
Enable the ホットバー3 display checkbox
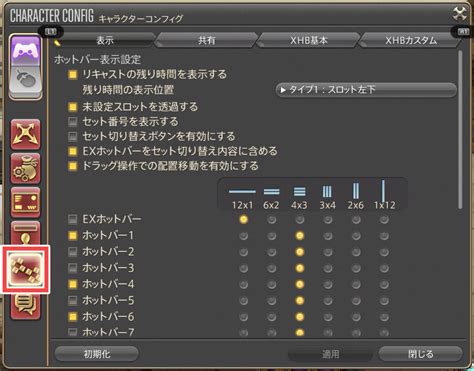[73, 268]
